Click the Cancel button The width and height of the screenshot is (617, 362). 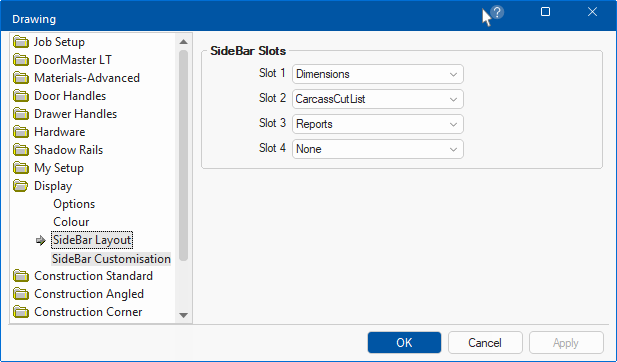(x=485, y=343)
